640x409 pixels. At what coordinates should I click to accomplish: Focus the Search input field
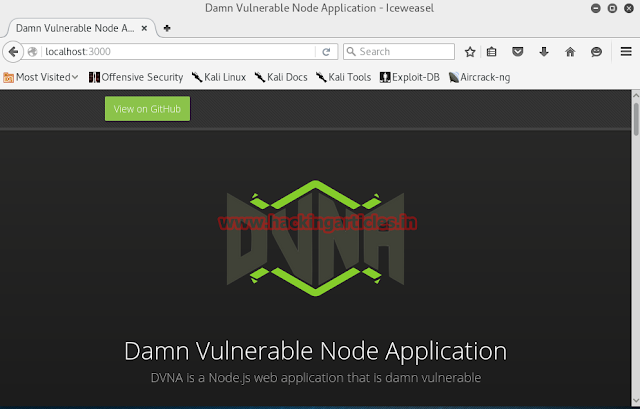coord(399,51)
